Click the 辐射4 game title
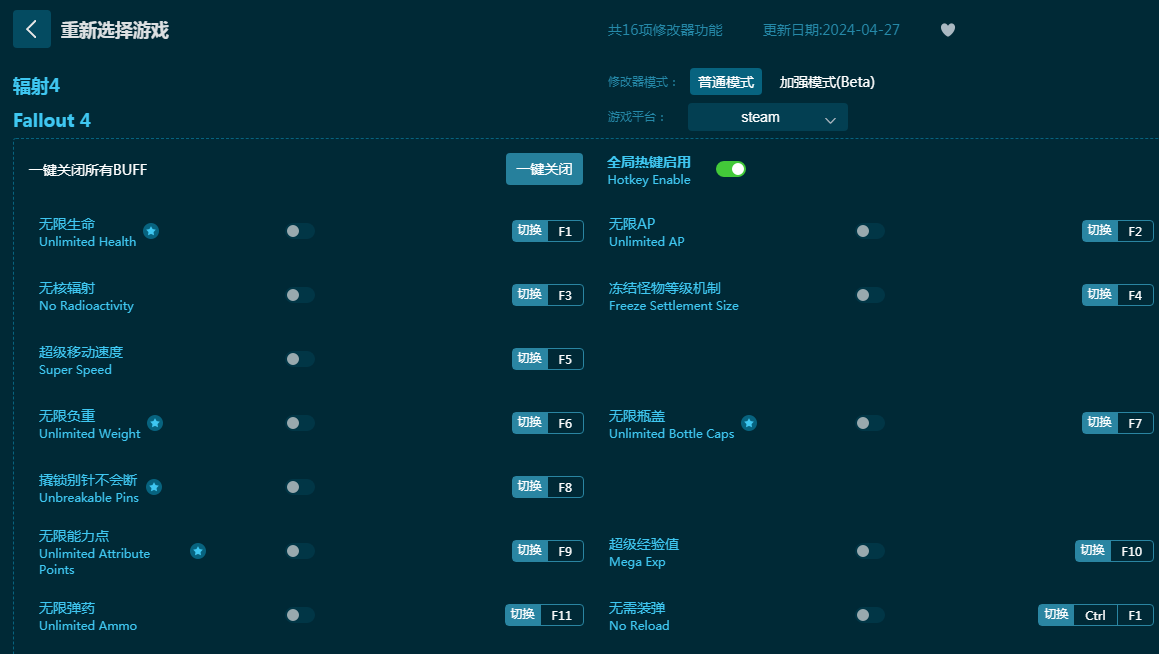The width and height of the screenshot is (1159, 654). [x=36, y=86]
